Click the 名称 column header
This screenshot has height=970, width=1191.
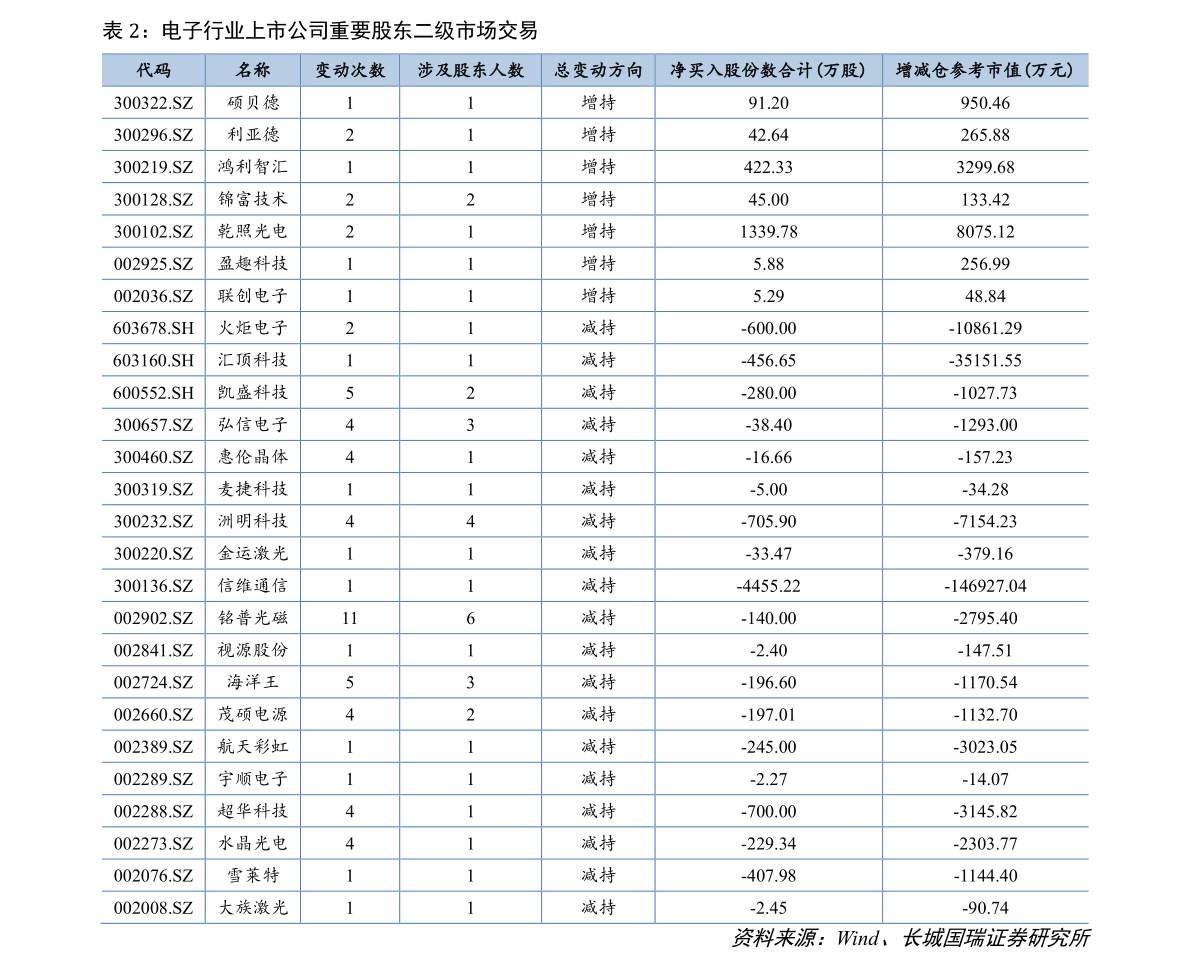[x=253, y=71]
